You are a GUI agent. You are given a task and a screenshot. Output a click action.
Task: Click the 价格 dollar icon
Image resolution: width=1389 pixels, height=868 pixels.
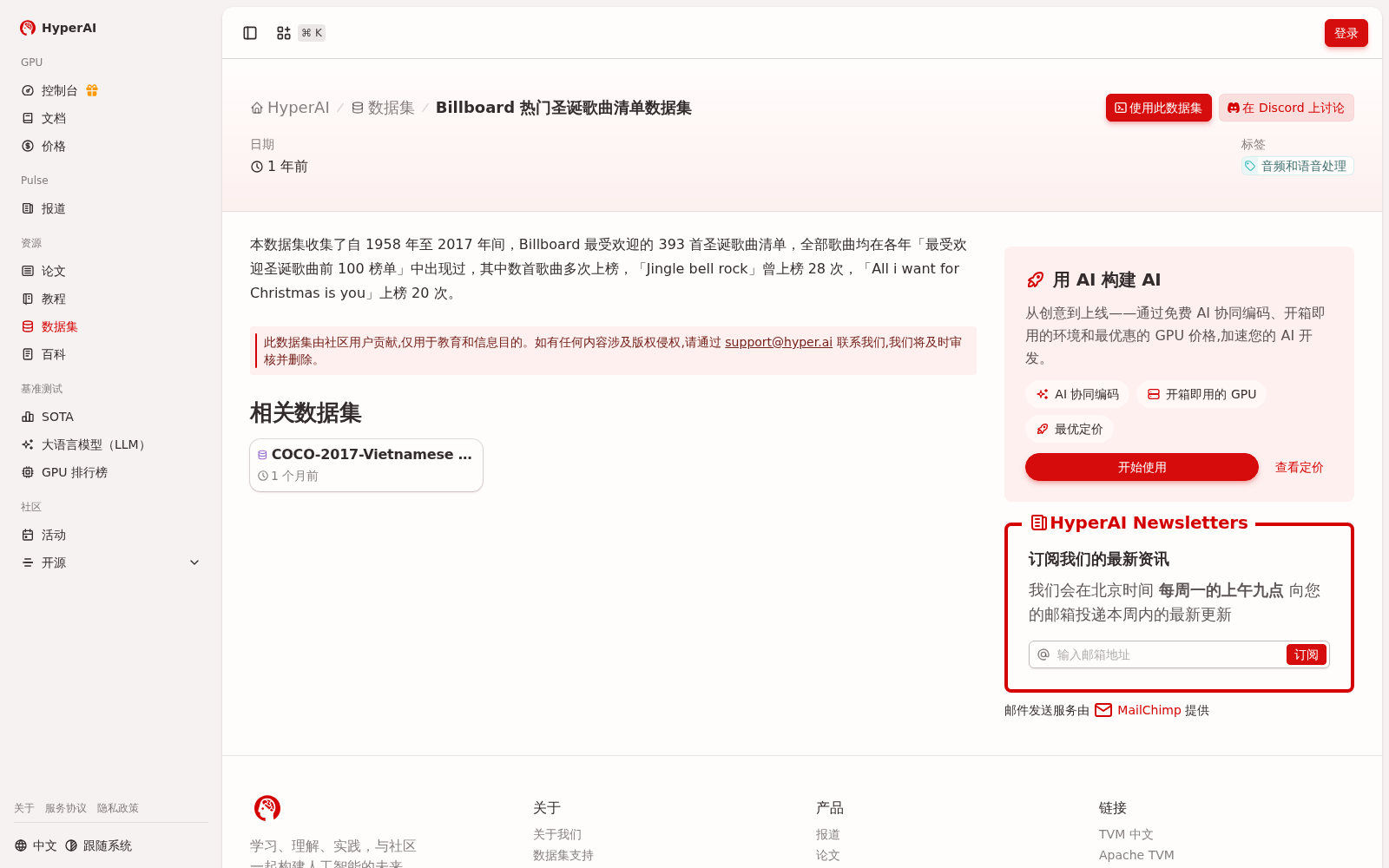tap(28, 146)
